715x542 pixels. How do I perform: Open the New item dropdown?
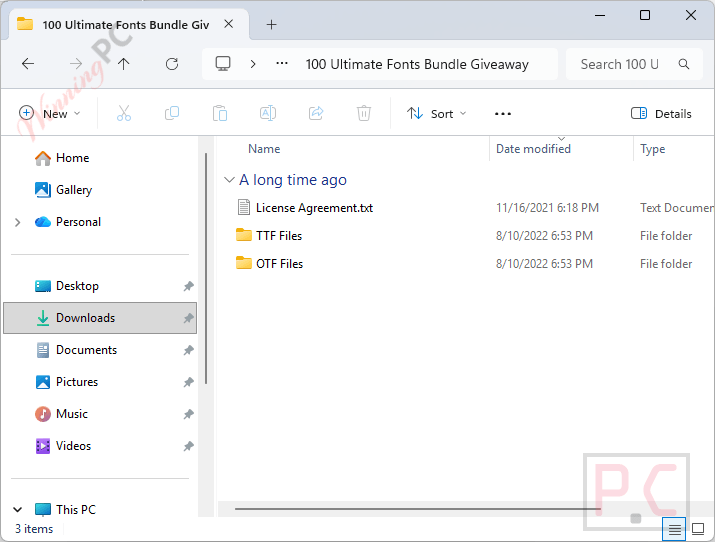[x=50, y=114]
